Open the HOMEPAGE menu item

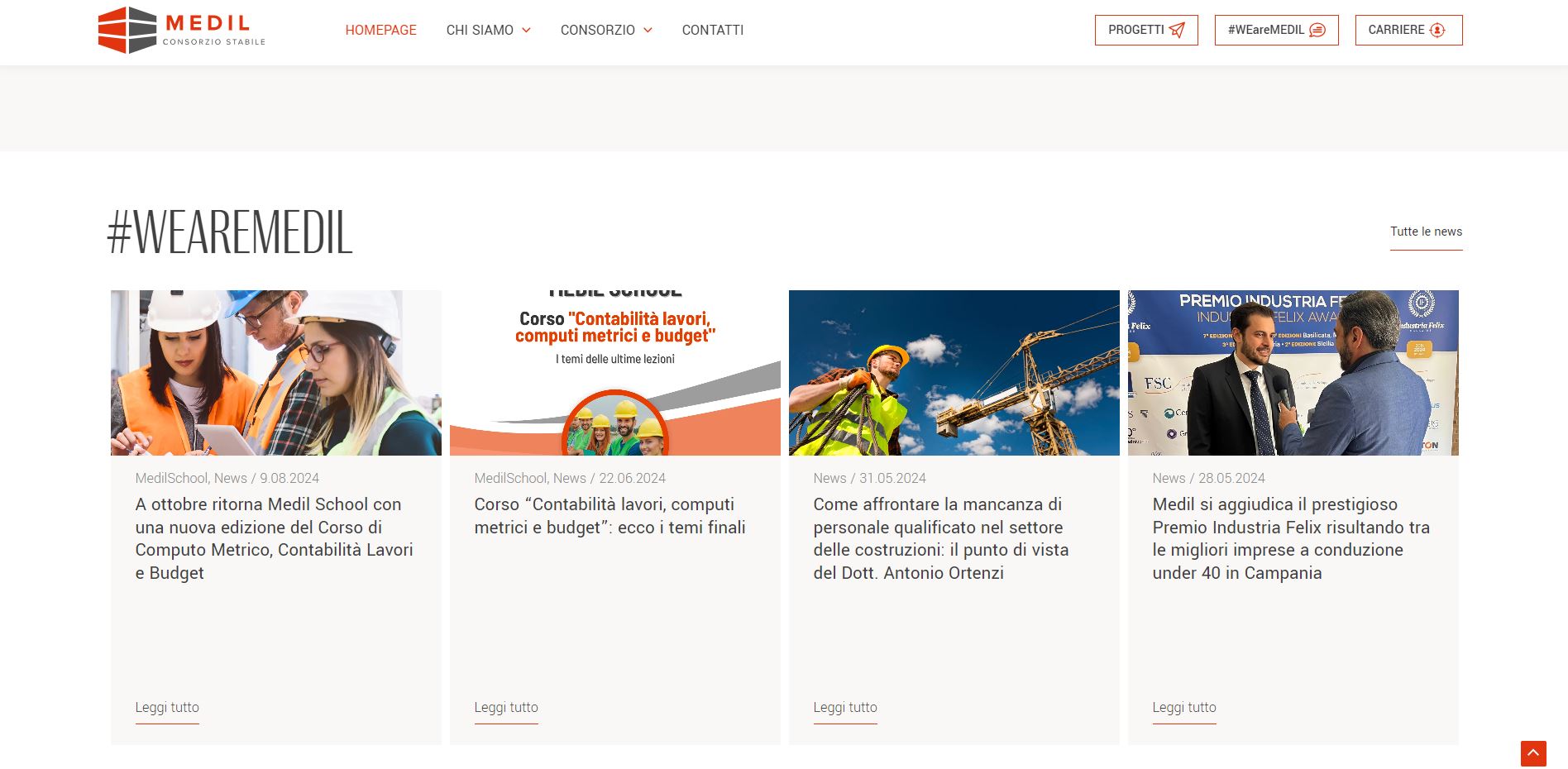point(380,30)
